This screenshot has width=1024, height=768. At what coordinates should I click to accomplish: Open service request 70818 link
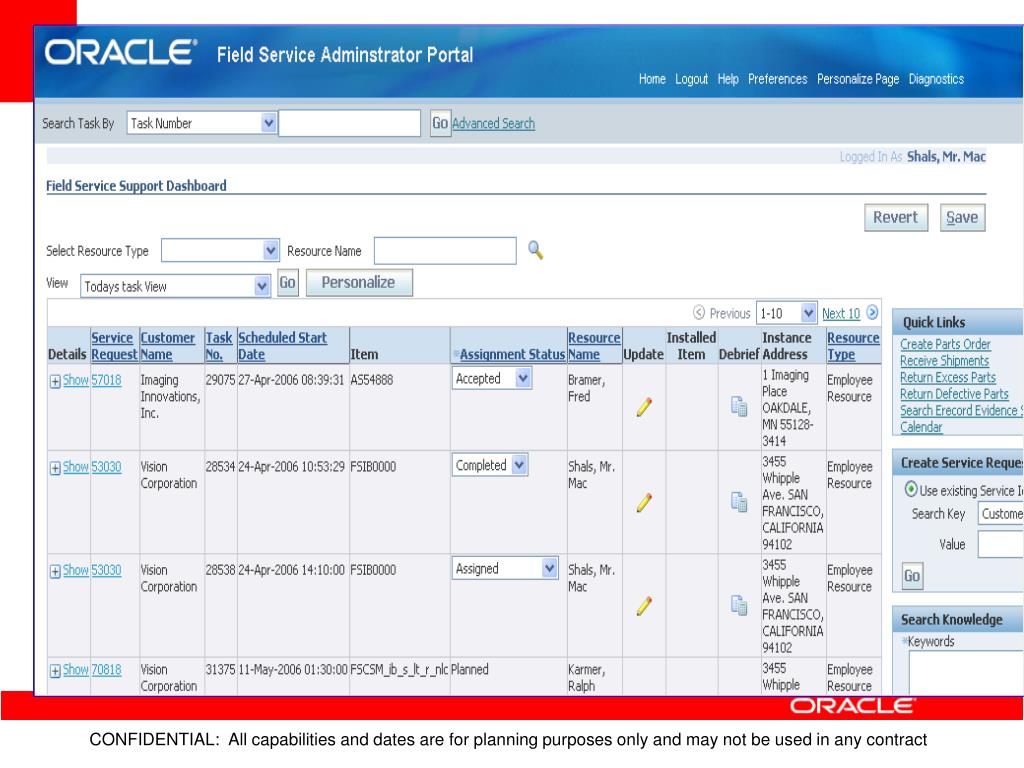click(x=106, y=669)
